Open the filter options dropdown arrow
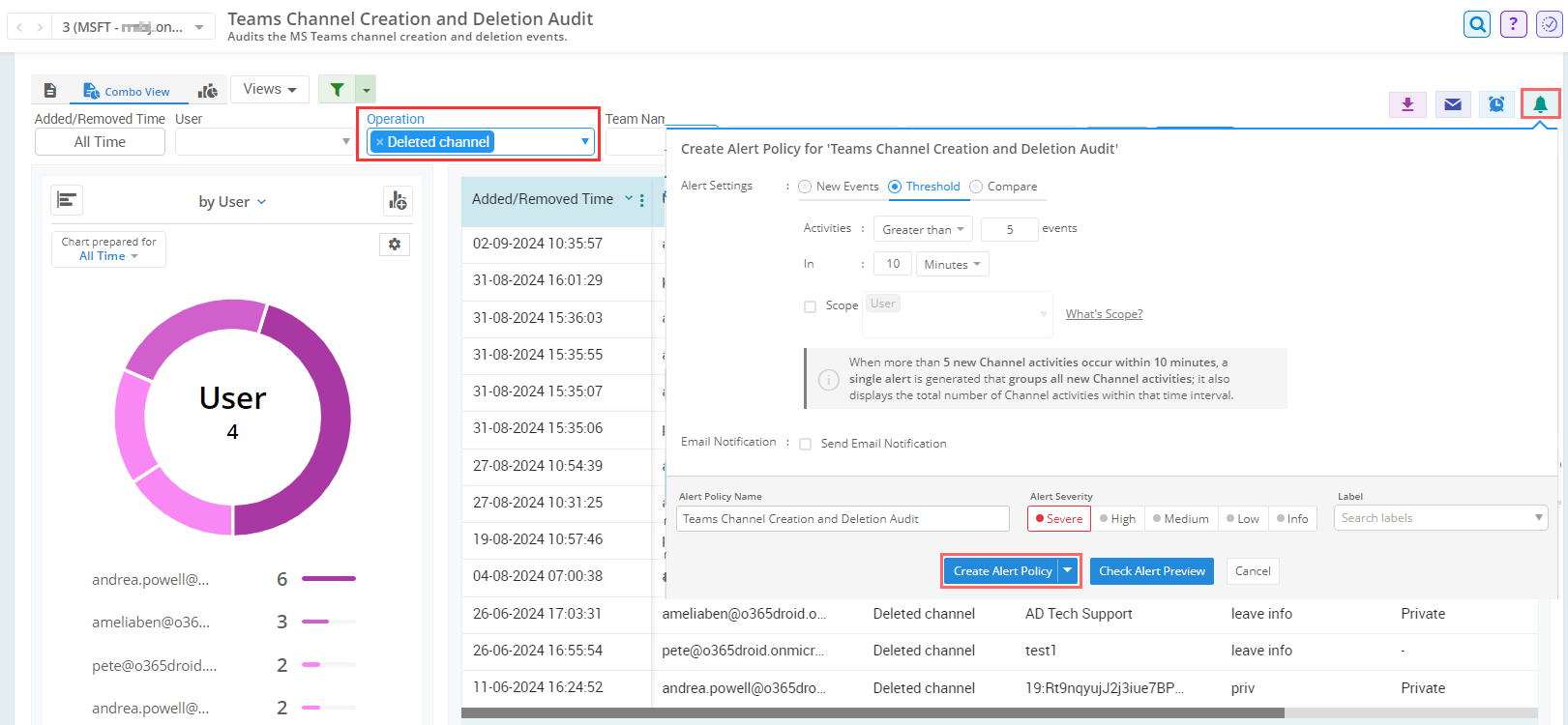 pyautogui.click(x=367, y=90)
